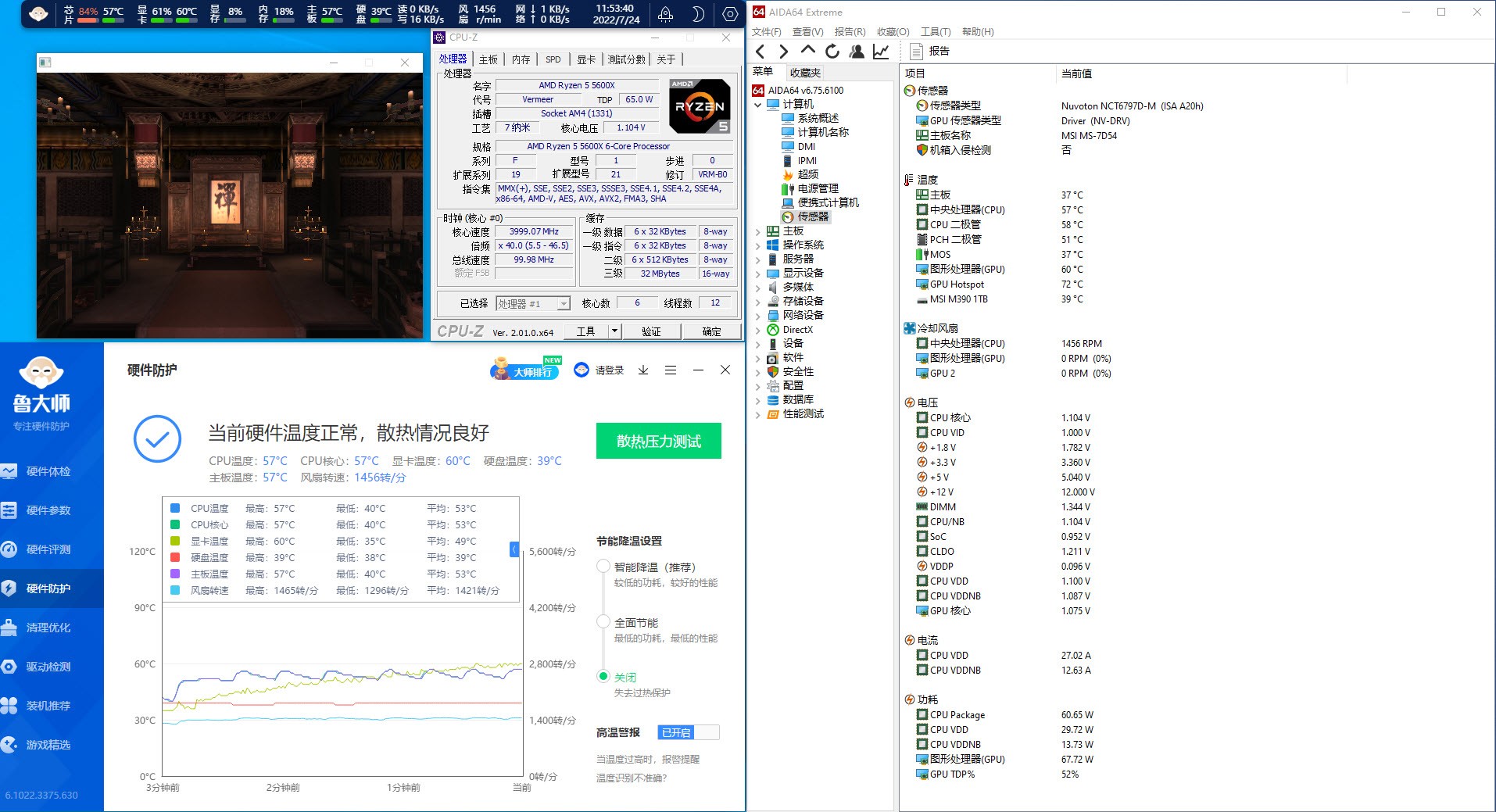1496x812 pixels.
Task: Click CPU-Z 确定 button
Action: coord(711,331)
